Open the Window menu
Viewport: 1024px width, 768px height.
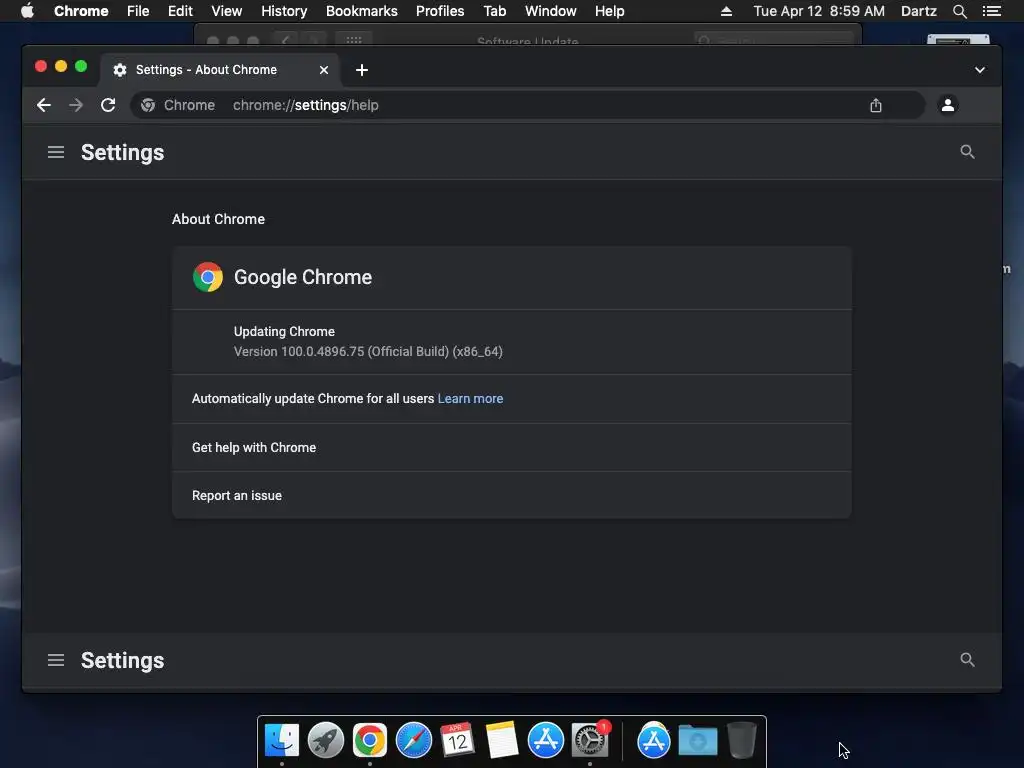click(551, 11)
